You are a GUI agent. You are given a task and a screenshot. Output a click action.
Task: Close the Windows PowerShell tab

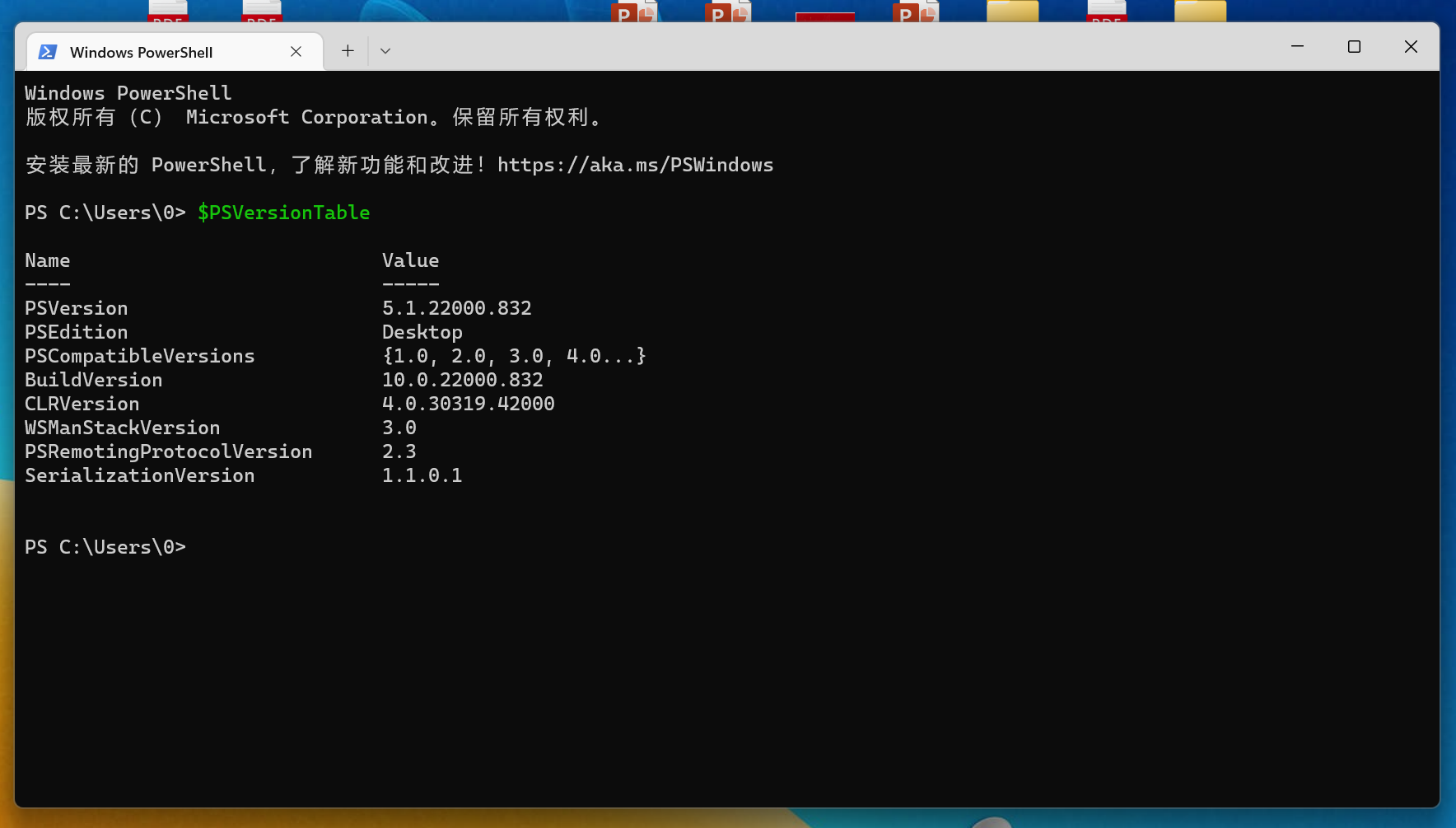tap(296, 51)
